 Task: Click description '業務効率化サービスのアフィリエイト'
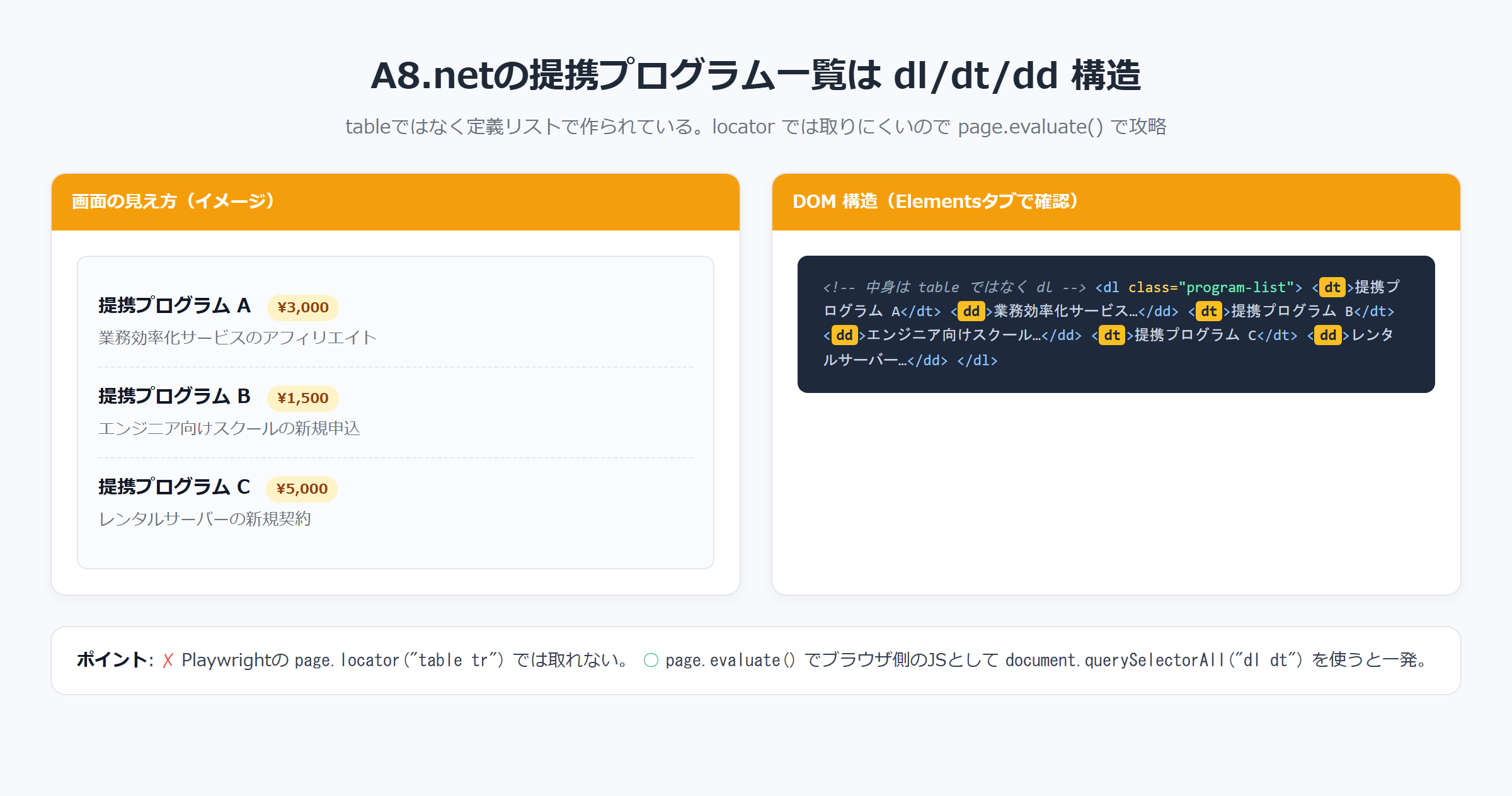click(x=238, y=338)
